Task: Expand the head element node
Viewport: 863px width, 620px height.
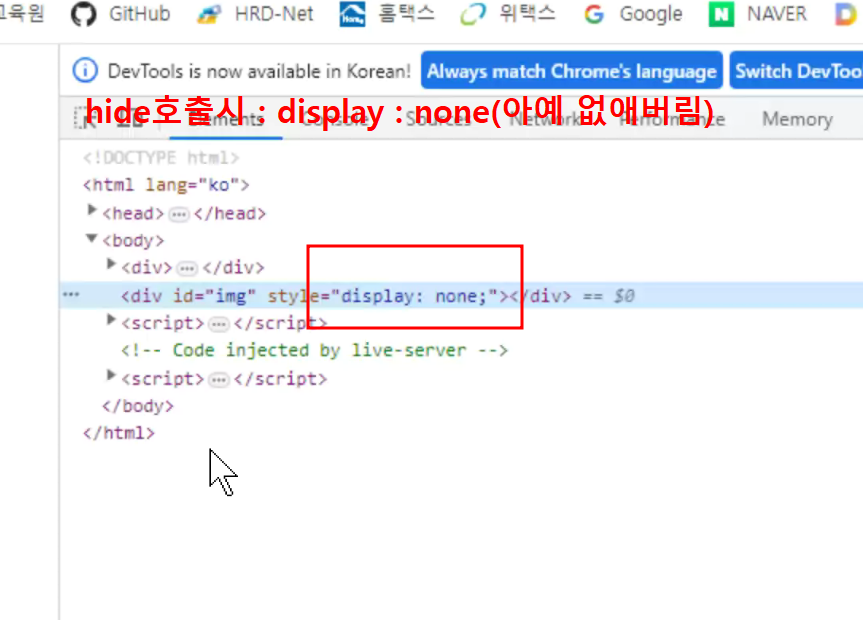Action: (x=92, y=210)
